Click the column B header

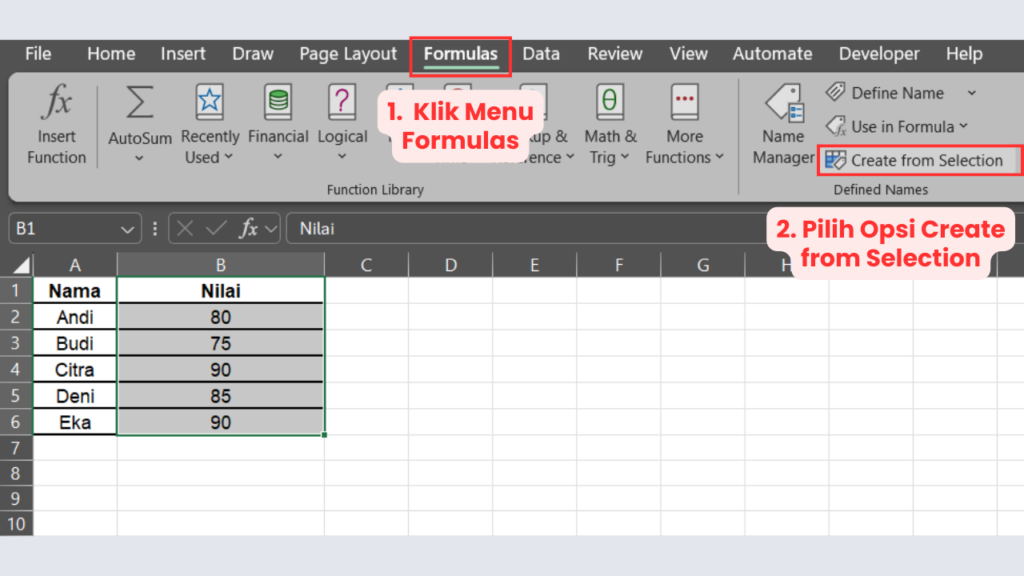[220, 264]
